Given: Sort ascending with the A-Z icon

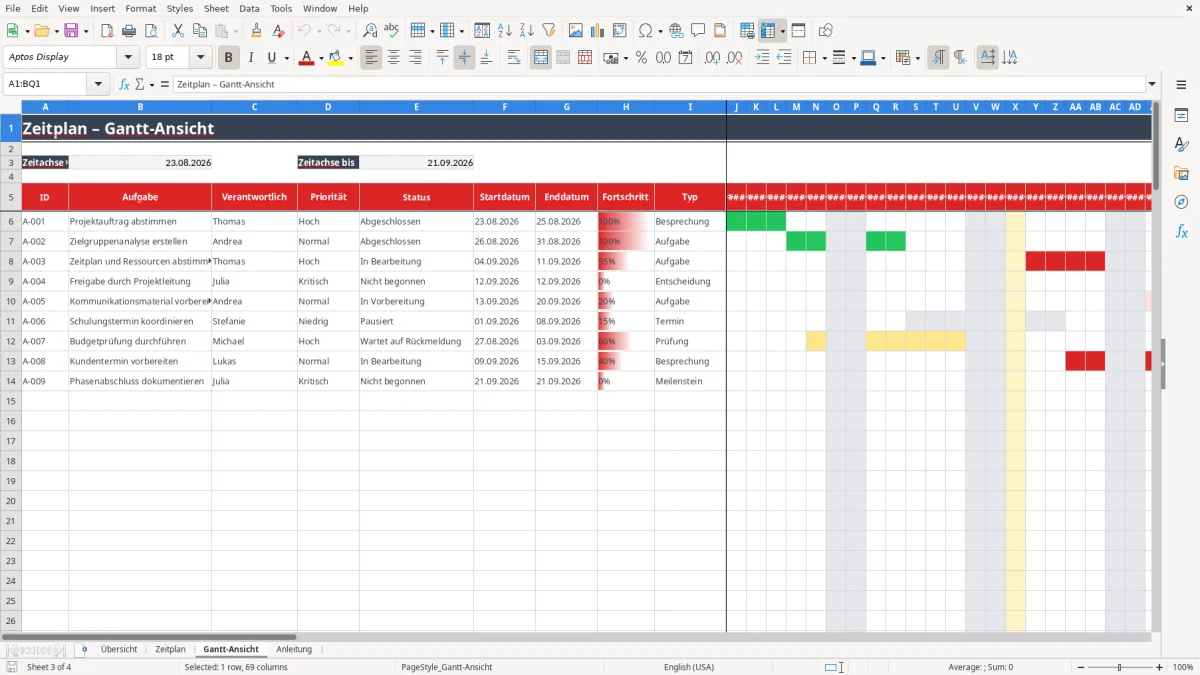Looking at the screenshot, I should click(505, 31).
